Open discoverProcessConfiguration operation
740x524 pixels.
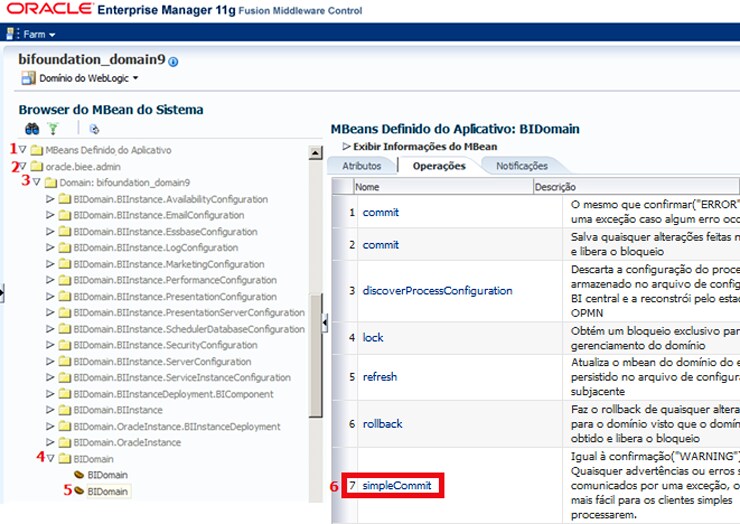(437, 291)
